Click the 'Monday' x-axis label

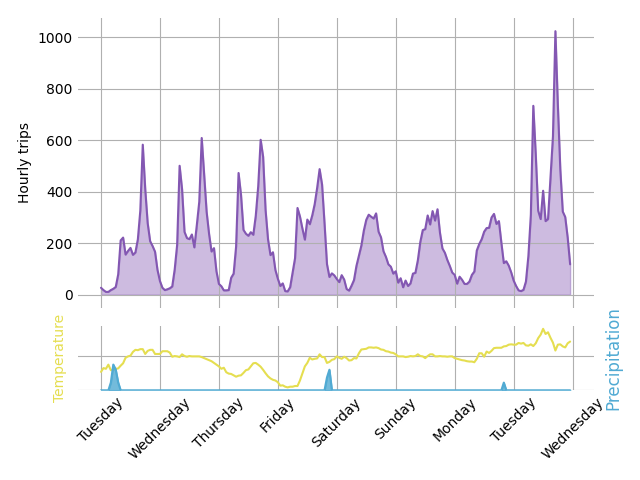coord(455,419)
